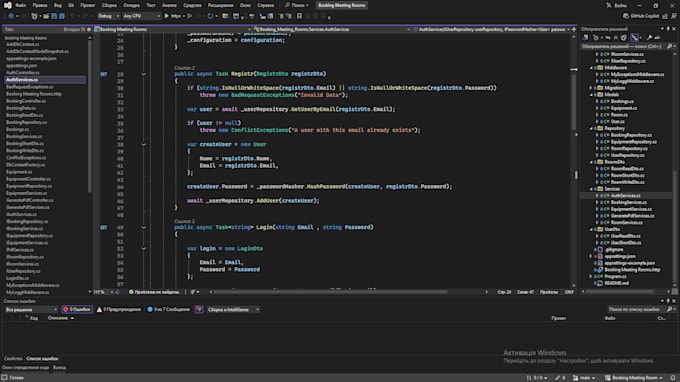This screenshot has height=382, width=680.
Task: Collapse the Models folder in Solution Explorer
Action: point(591,95)
